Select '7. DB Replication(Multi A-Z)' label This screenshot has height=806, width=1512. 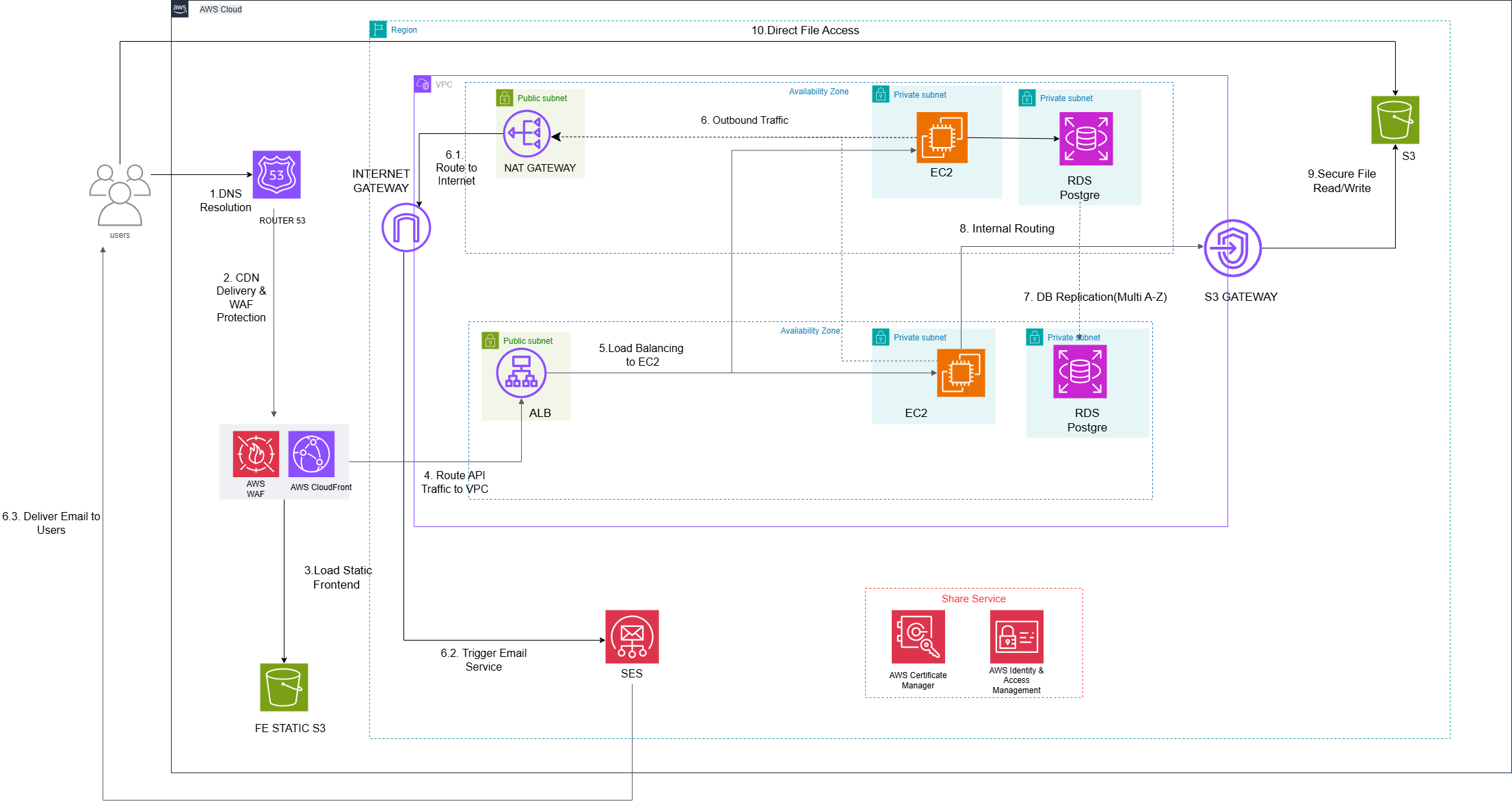[x=1095, y=297]
